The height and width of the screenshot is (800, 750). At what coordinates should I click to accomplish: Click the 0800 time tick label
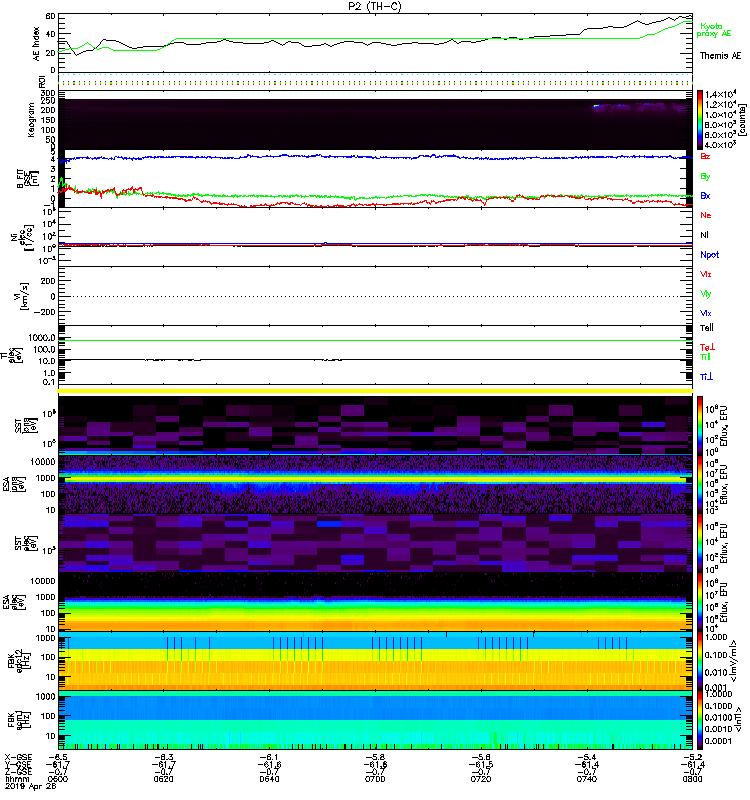(x=692, y=779)
